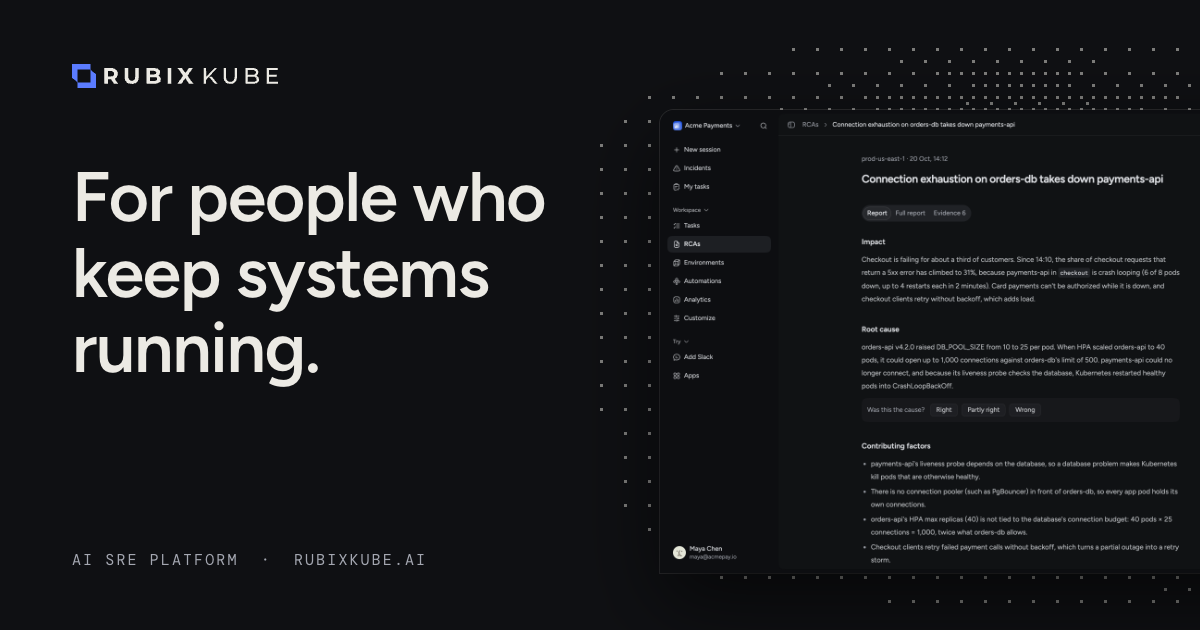Click the 'checkout' inline code tag
The height and width of the screenshot is (630, 1200).
click(1073, 272)
